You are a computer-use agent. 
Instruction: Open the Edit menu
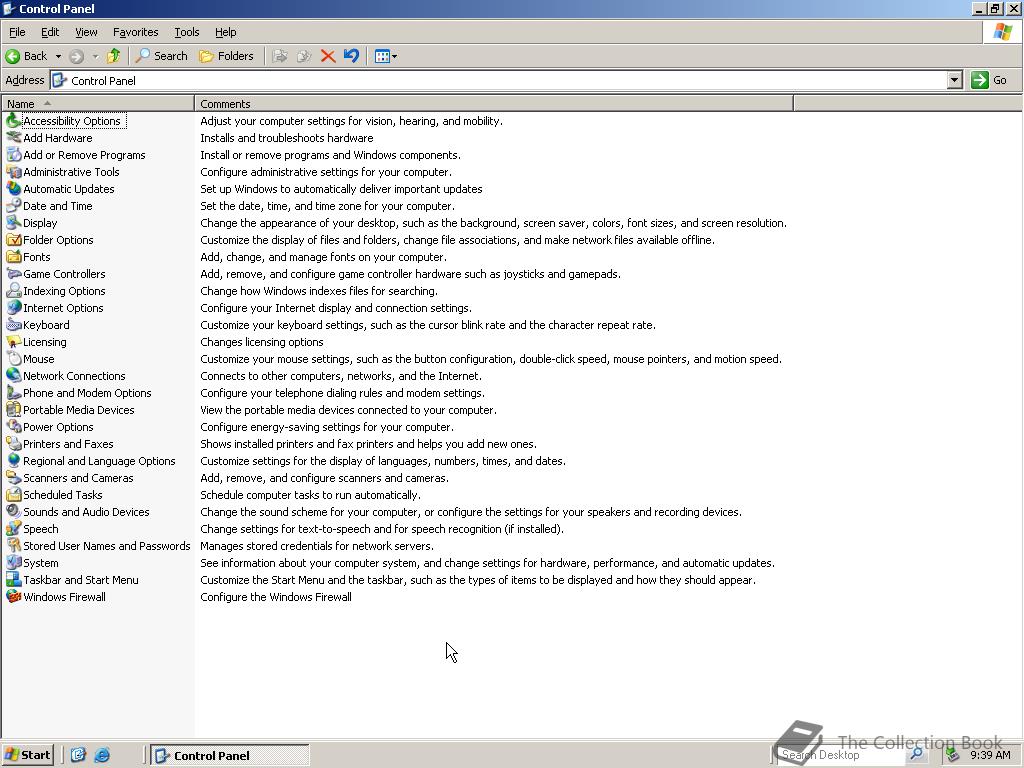(x=50, y=32)
